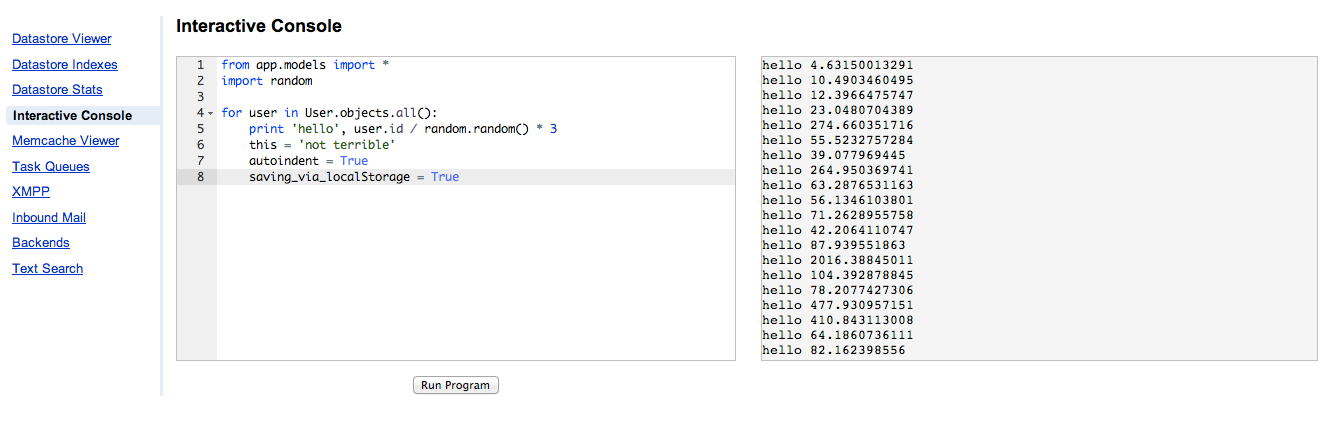Viewport: 1337px width, 425px height.
Task: Open the XMPP page link
Action: (31, 192)
